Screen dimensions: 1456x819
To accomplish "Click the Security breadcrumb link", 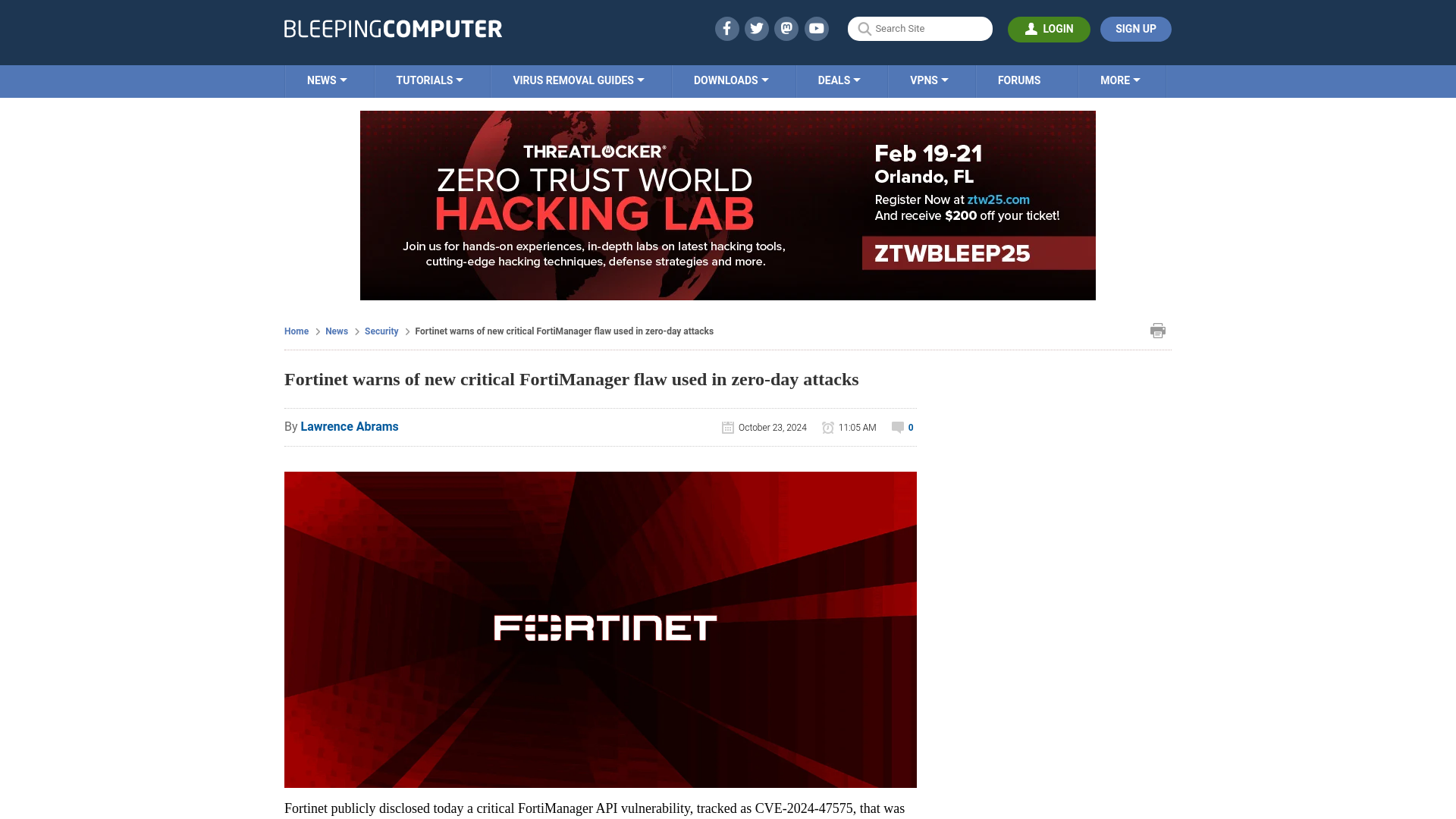I will click(x=381, y=331).
